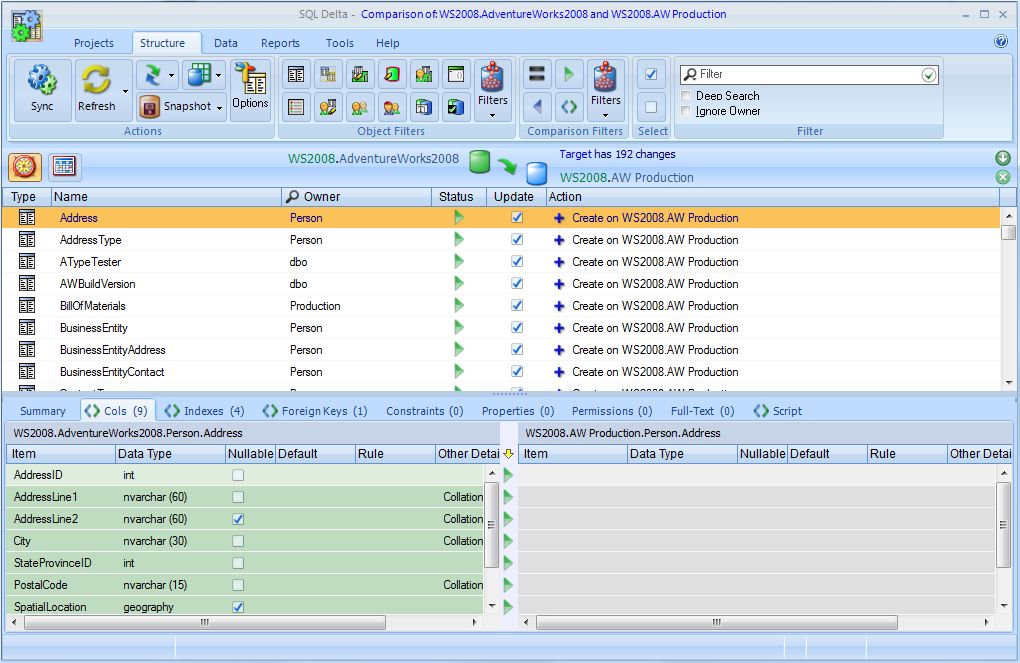Image resolution: width=1020 pixels, height=663 pixels.
Task: Enable the Ignore Owner checkbox
Action: coord(686,111)
